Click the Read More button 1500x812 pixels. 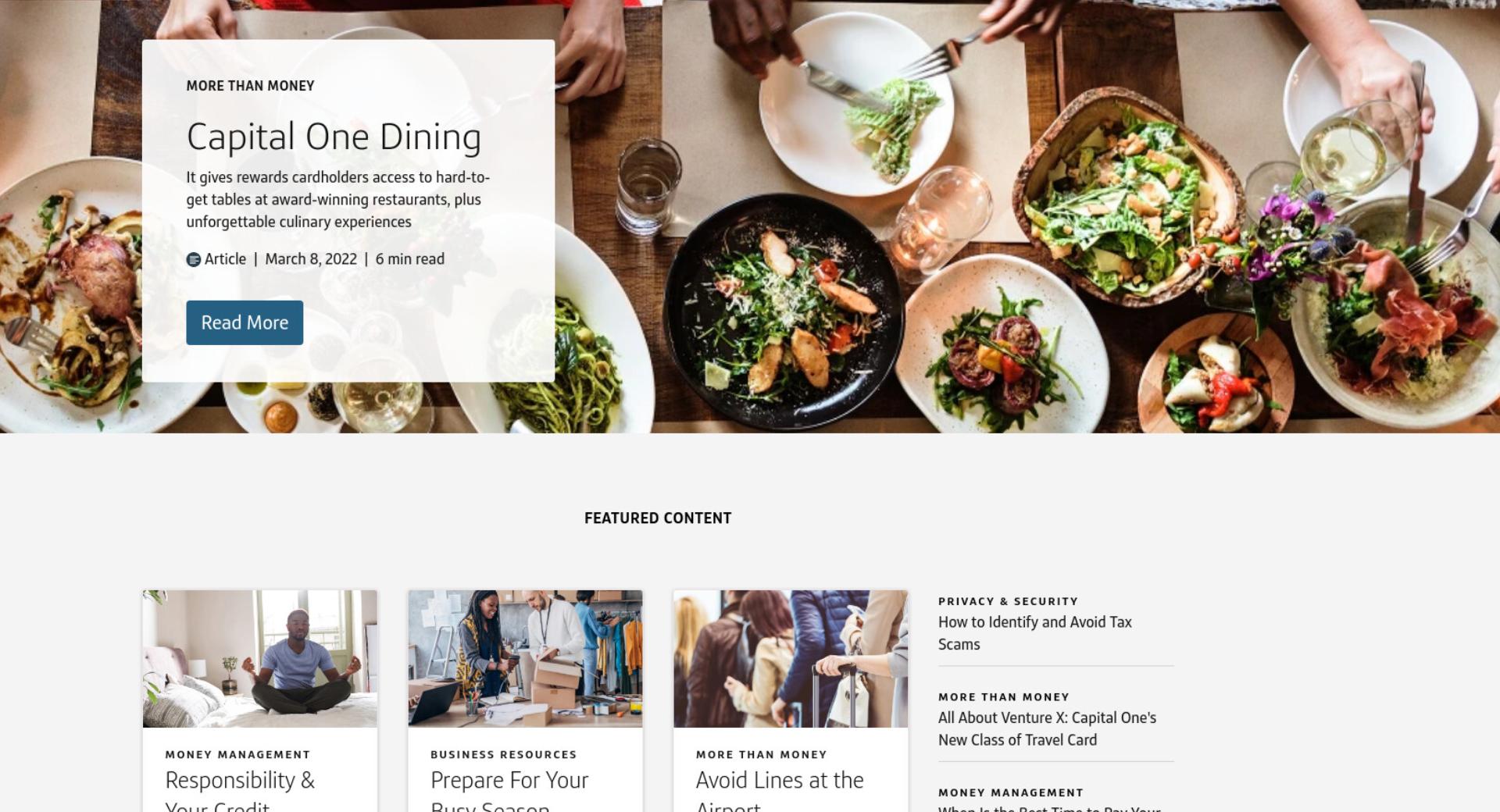tap(245, 322)
